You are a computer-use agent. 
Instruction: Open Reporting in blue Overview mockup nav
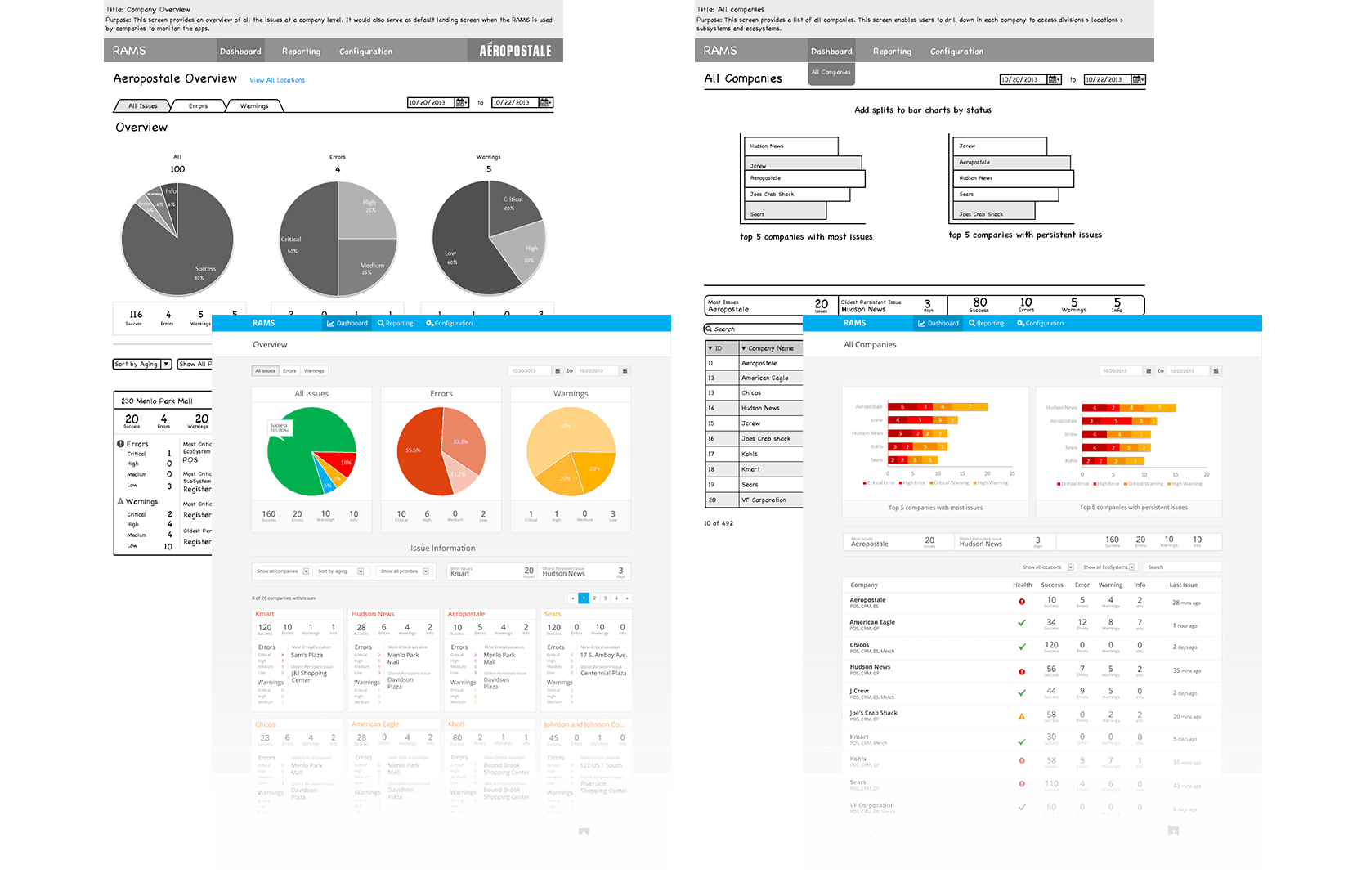point(396,324)
